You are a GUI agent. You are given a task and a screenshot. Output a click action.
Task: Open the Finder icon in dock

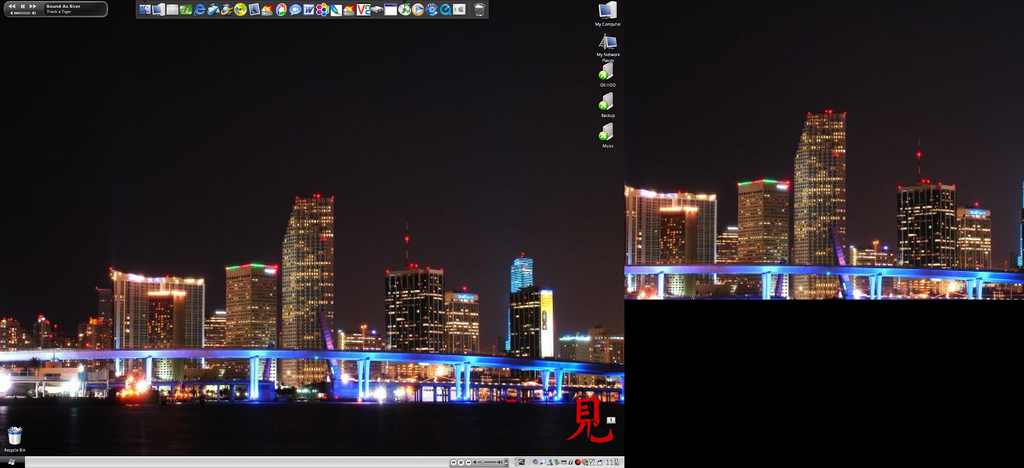(x=144, y=10)
